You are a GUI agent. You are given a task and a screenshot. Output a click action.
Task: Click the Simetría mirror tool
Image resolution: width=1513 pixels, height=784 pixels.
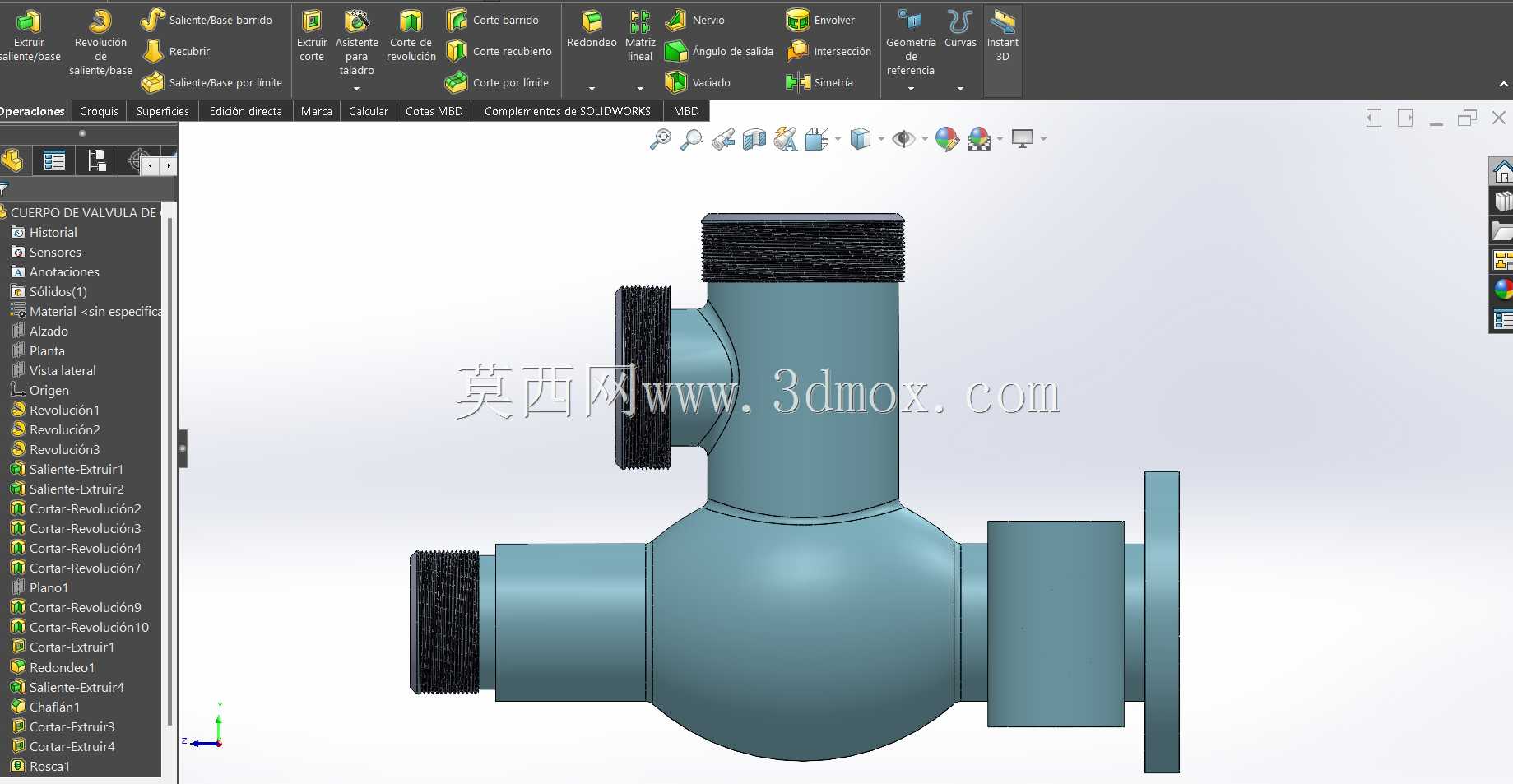819,82
